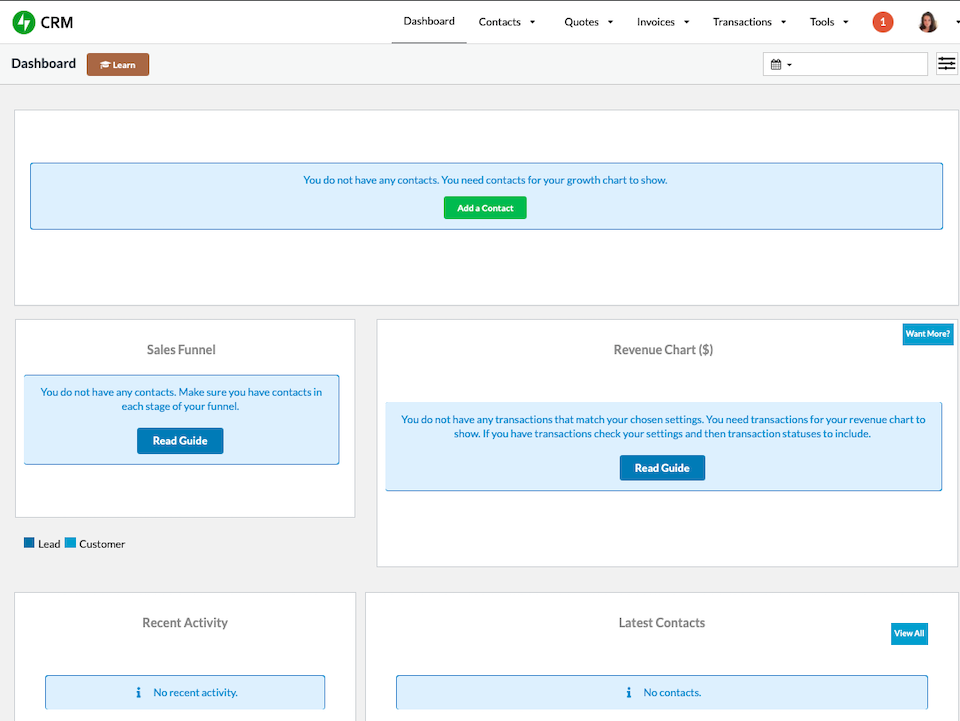Open the Invoices dropdown
This screenshot has height=721, width=960.
(662, 21)
